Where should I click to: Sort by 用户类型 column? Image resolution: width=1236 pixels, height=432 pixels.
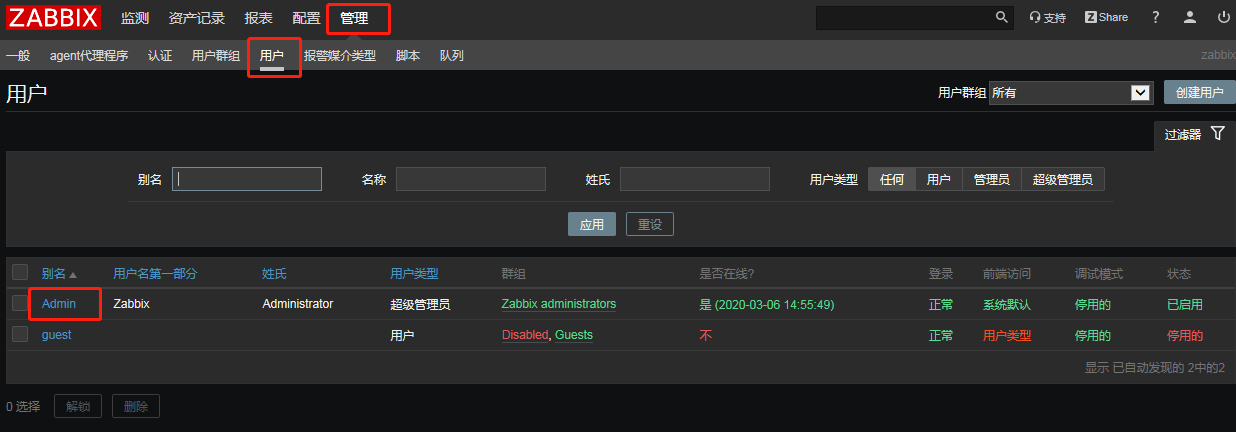(x=414, y=273)
